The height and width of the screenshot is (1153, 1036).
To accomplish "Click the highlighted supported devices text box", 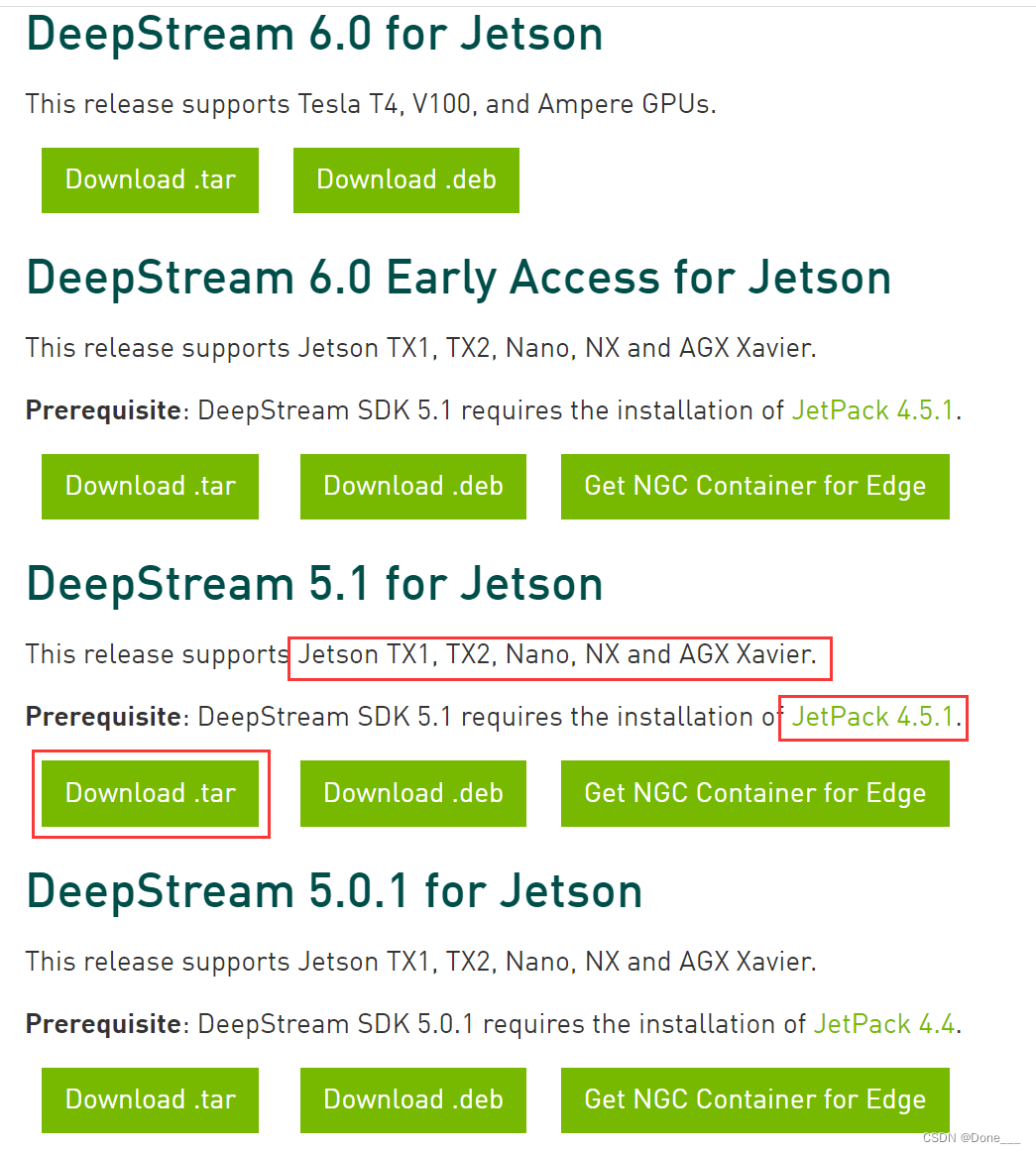I will click(x=560, y=657).
